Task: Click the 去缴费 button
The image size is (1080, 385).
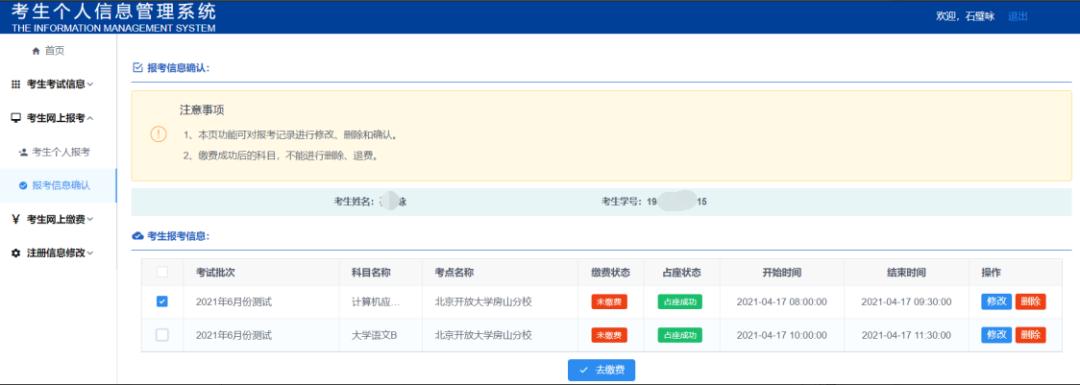Action: [x=601, y=370]
